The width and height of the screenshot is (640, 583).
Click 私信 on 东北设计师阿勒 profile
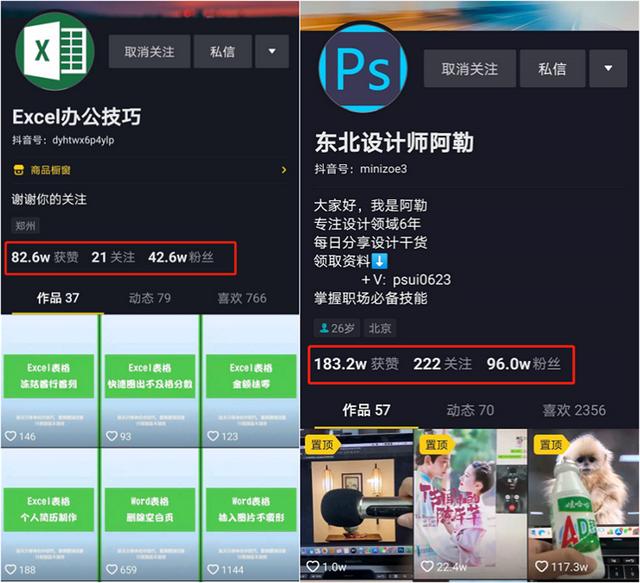pos(552,69)
